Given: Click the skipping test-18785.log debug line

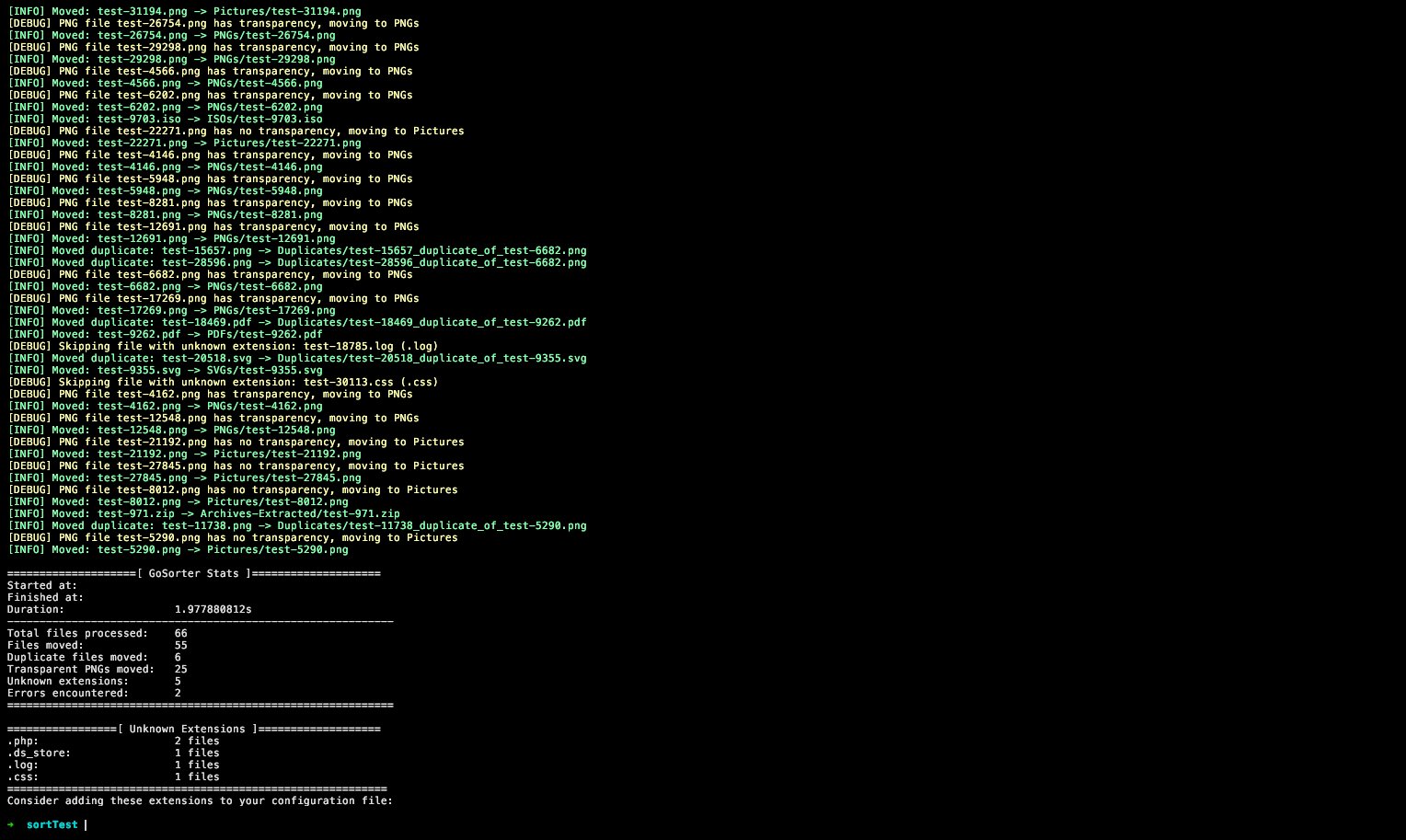Looking at the screenshot, I should click(221, 346).
